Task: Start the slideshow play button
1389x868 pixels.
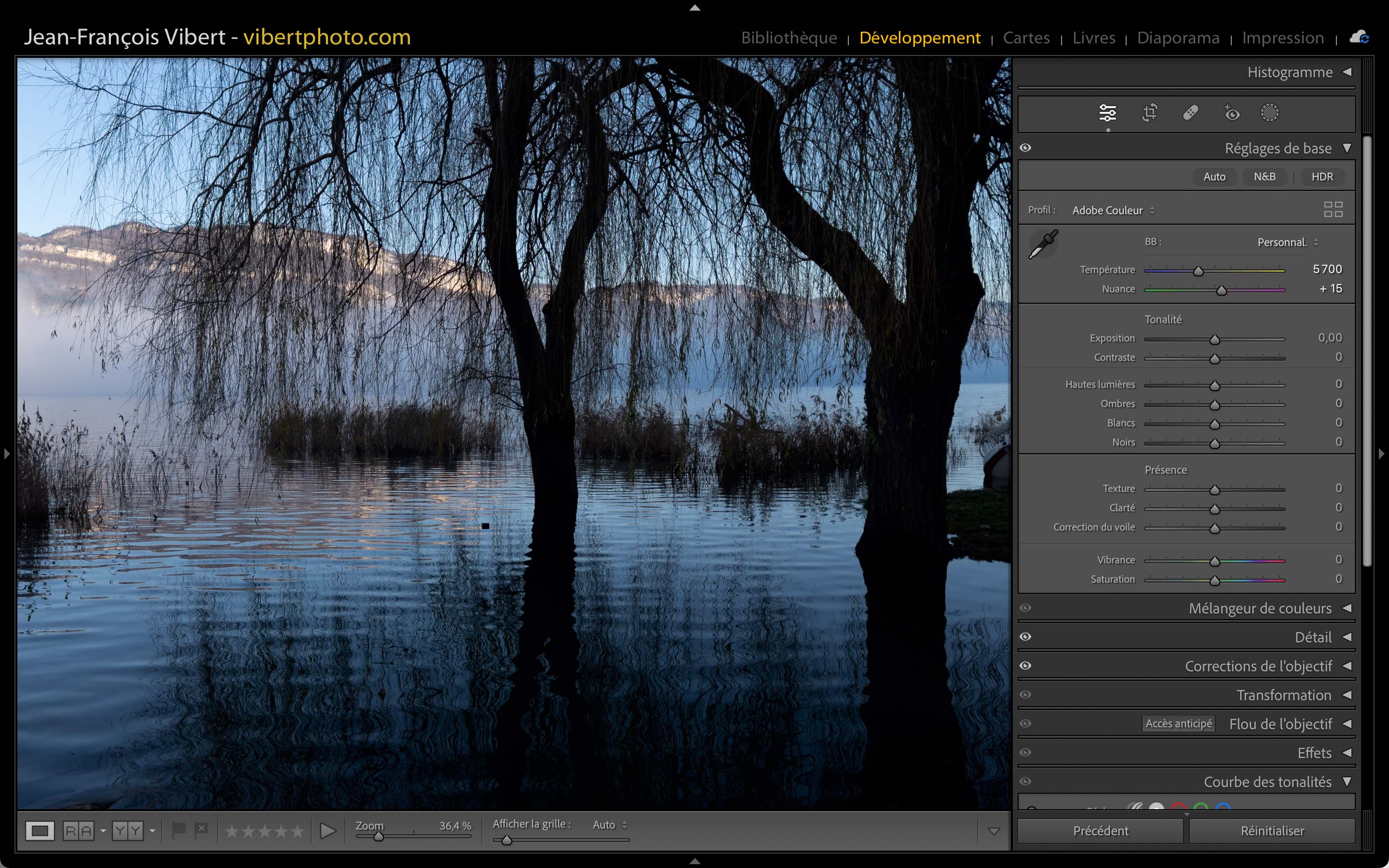Action: tap(328, 831)
